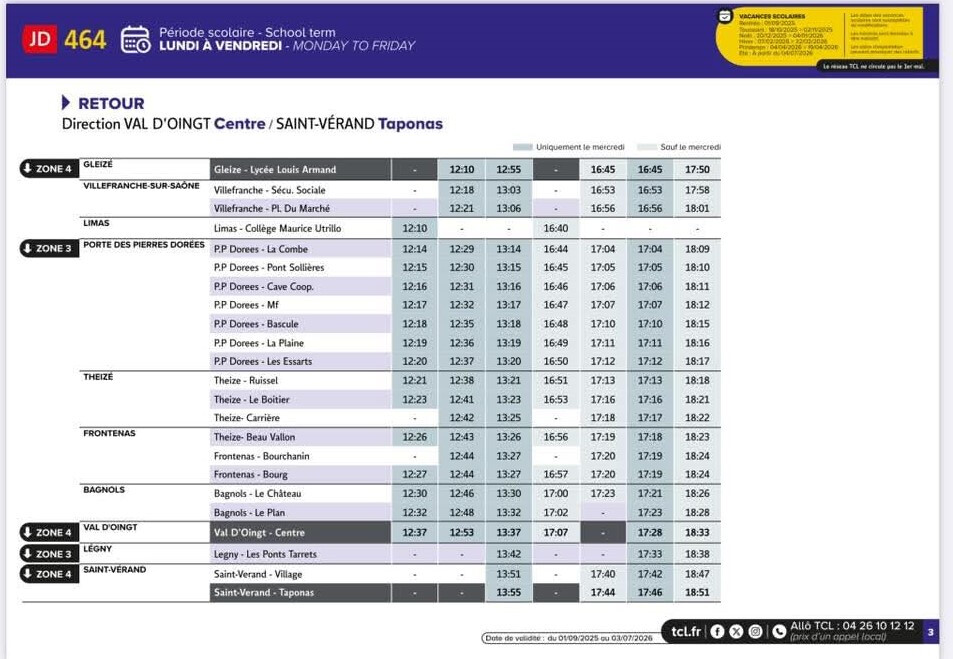Click the line number 464
The image size is (953, 659).
[x=85, y=40]
